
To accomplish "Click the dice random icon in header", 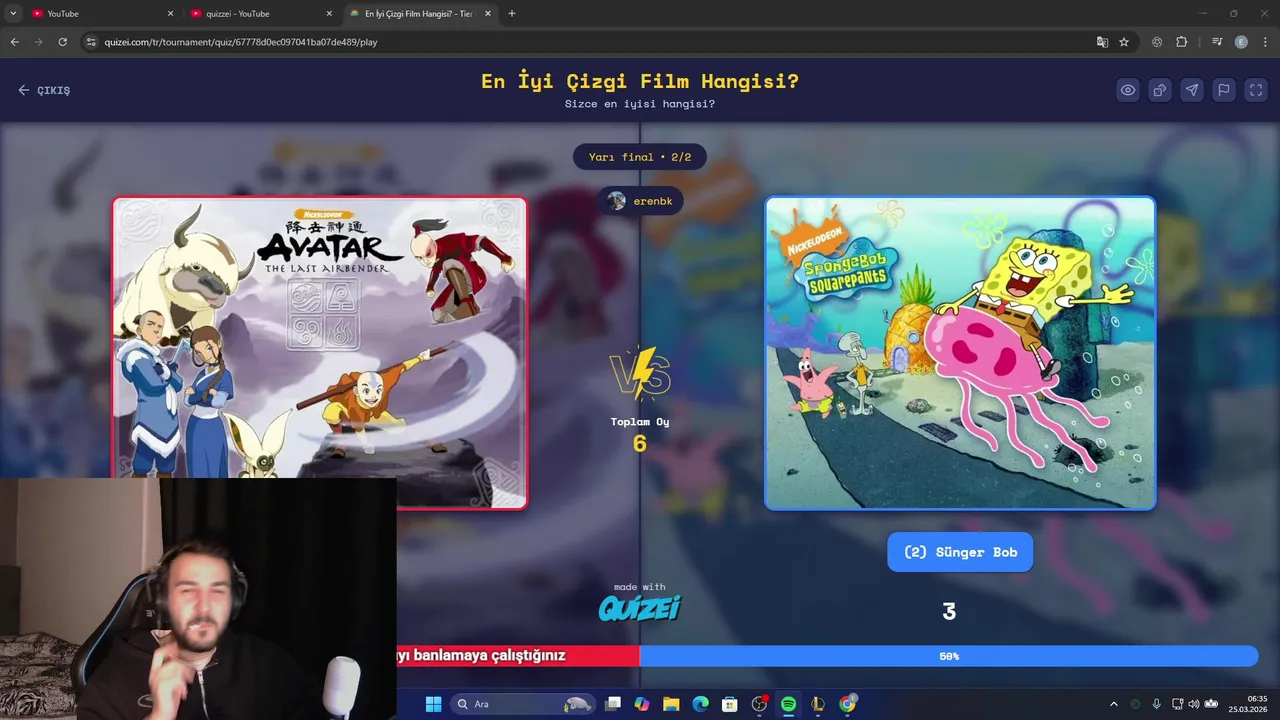I will (1160, 90).
